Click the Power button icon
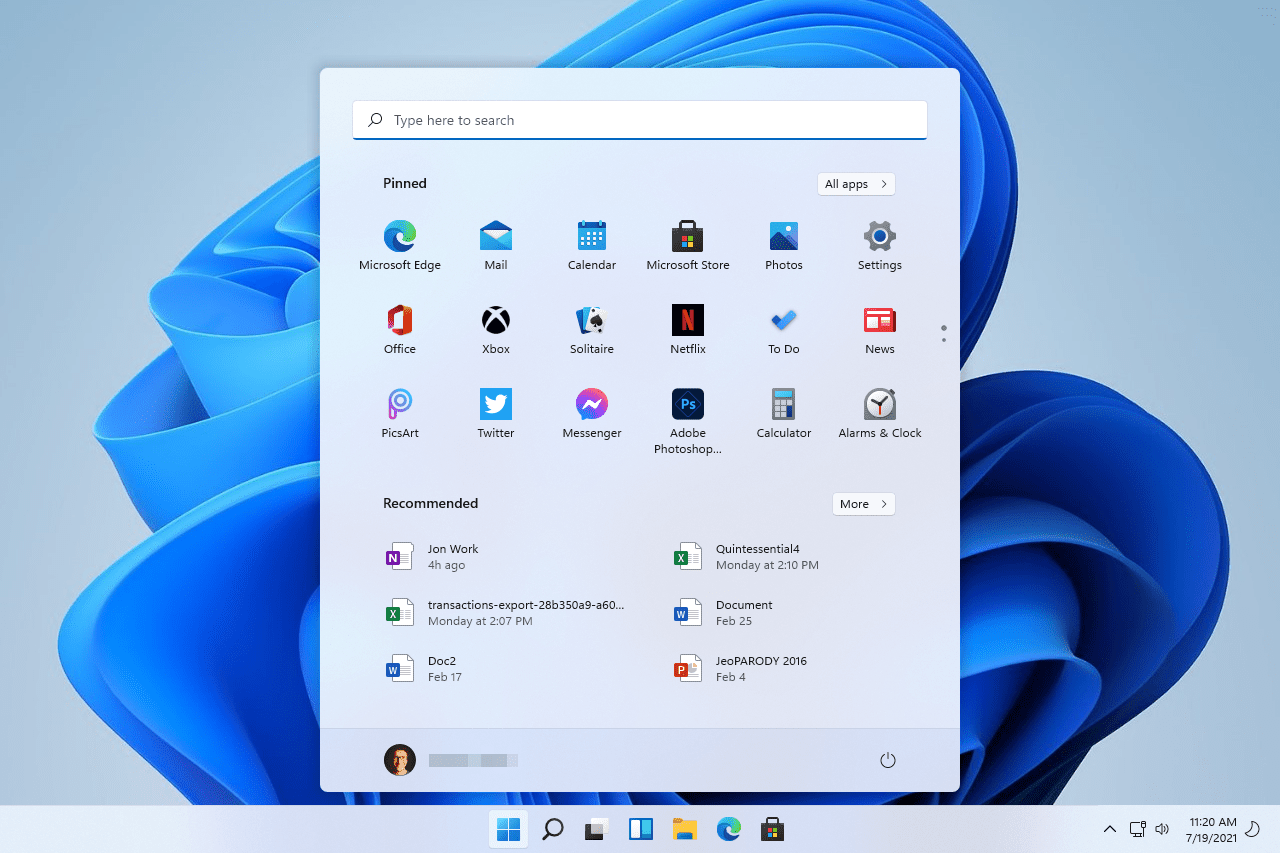Viewport: 1280px width, 853px height. click(x=887, y=760)
